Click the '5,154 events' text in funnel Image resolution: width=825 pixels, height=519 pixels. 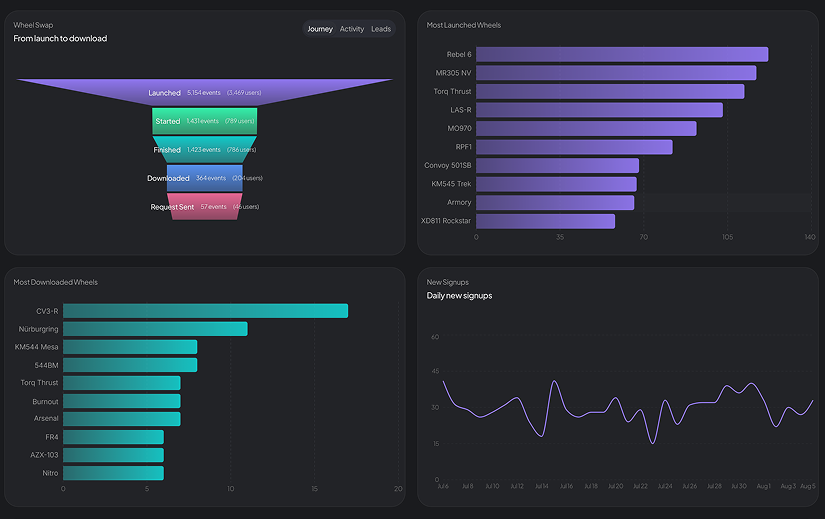coord(204,93)
